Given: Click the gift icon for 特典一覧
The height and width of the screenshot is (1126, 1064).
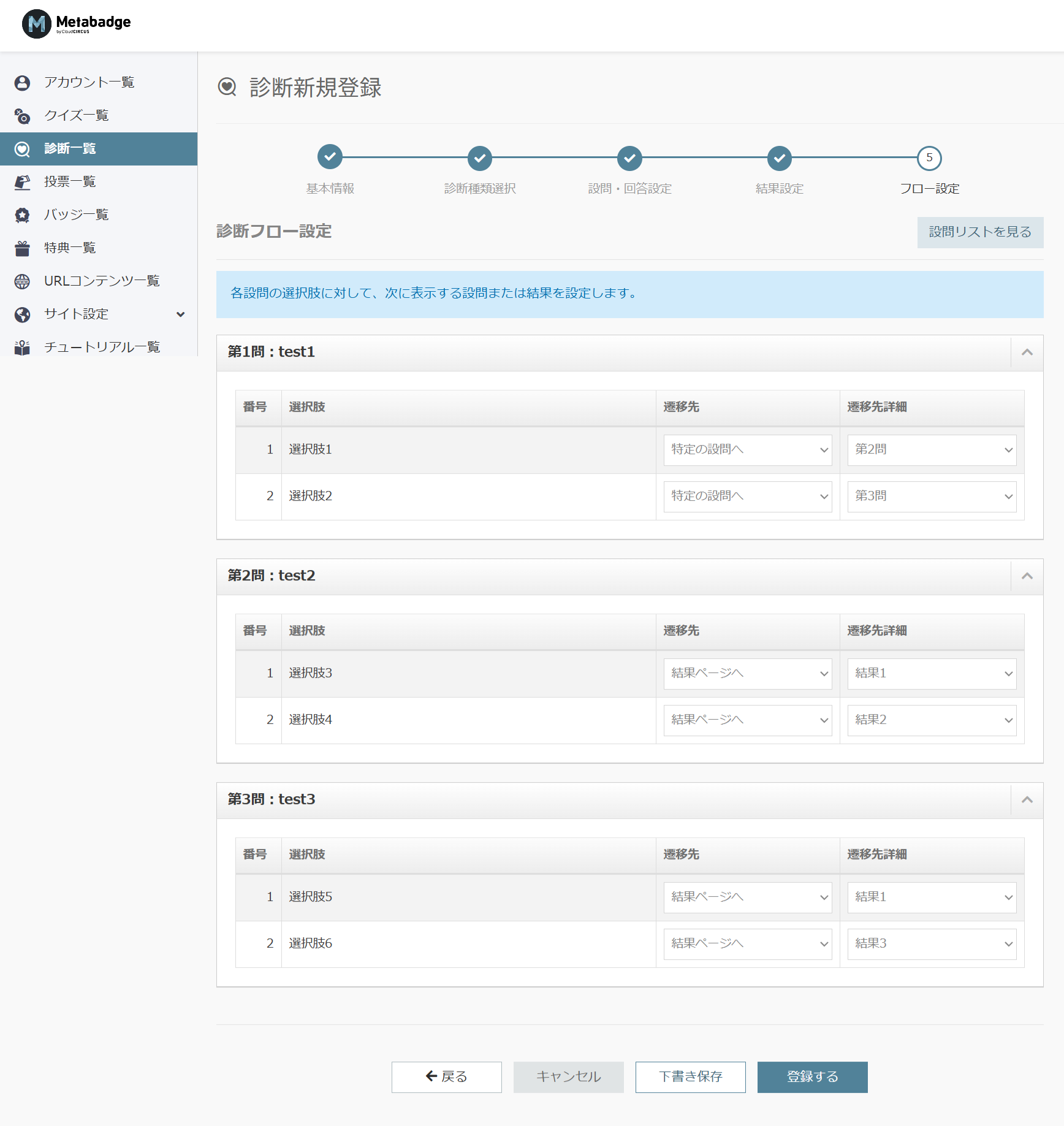Looking at the screenshot, I should pyautogui.click(x=22, y=248).
